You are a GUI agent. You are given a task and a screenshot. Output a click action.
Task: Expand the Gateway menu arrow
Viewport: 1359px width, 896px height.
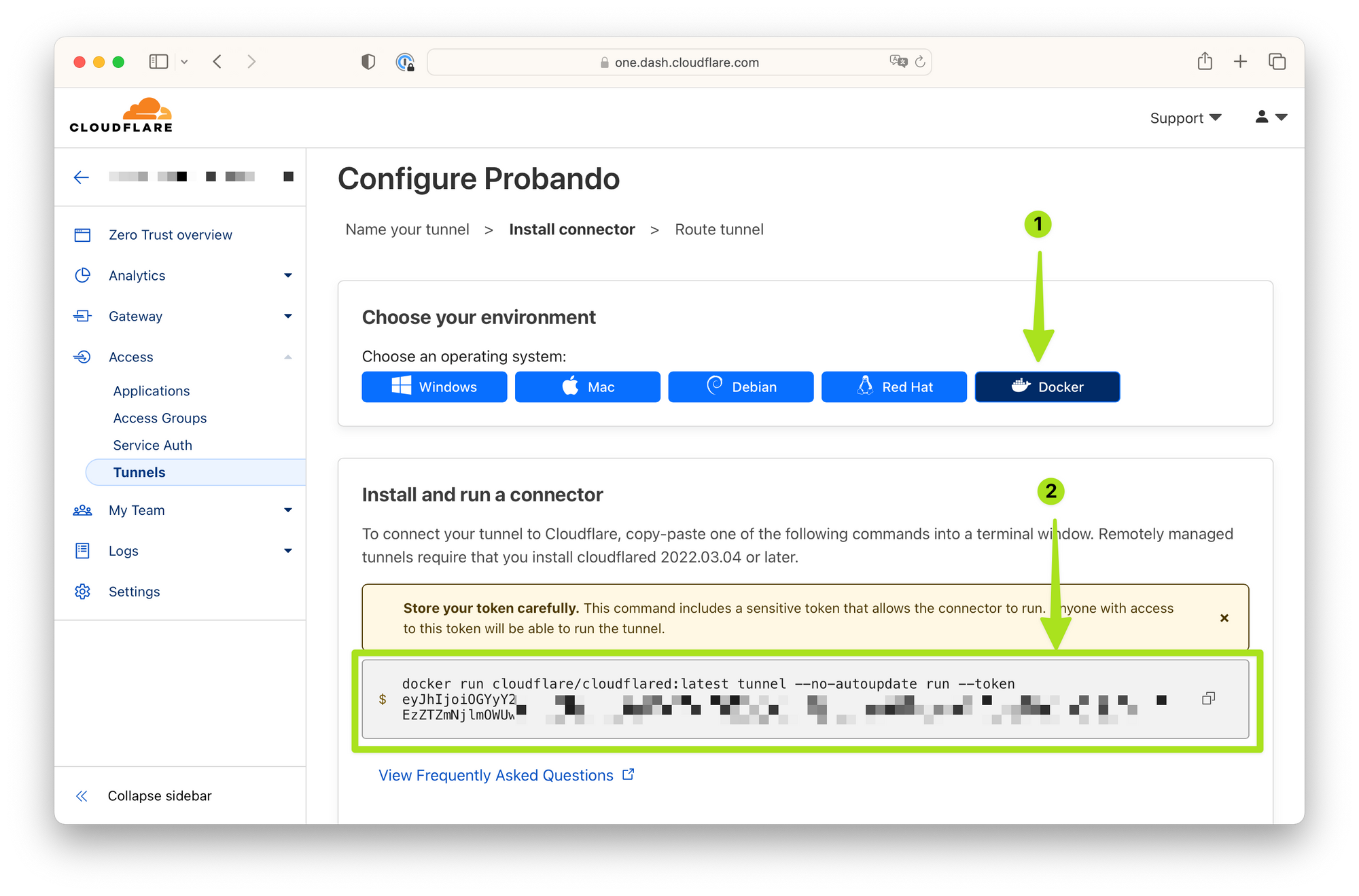coord(288,317)
